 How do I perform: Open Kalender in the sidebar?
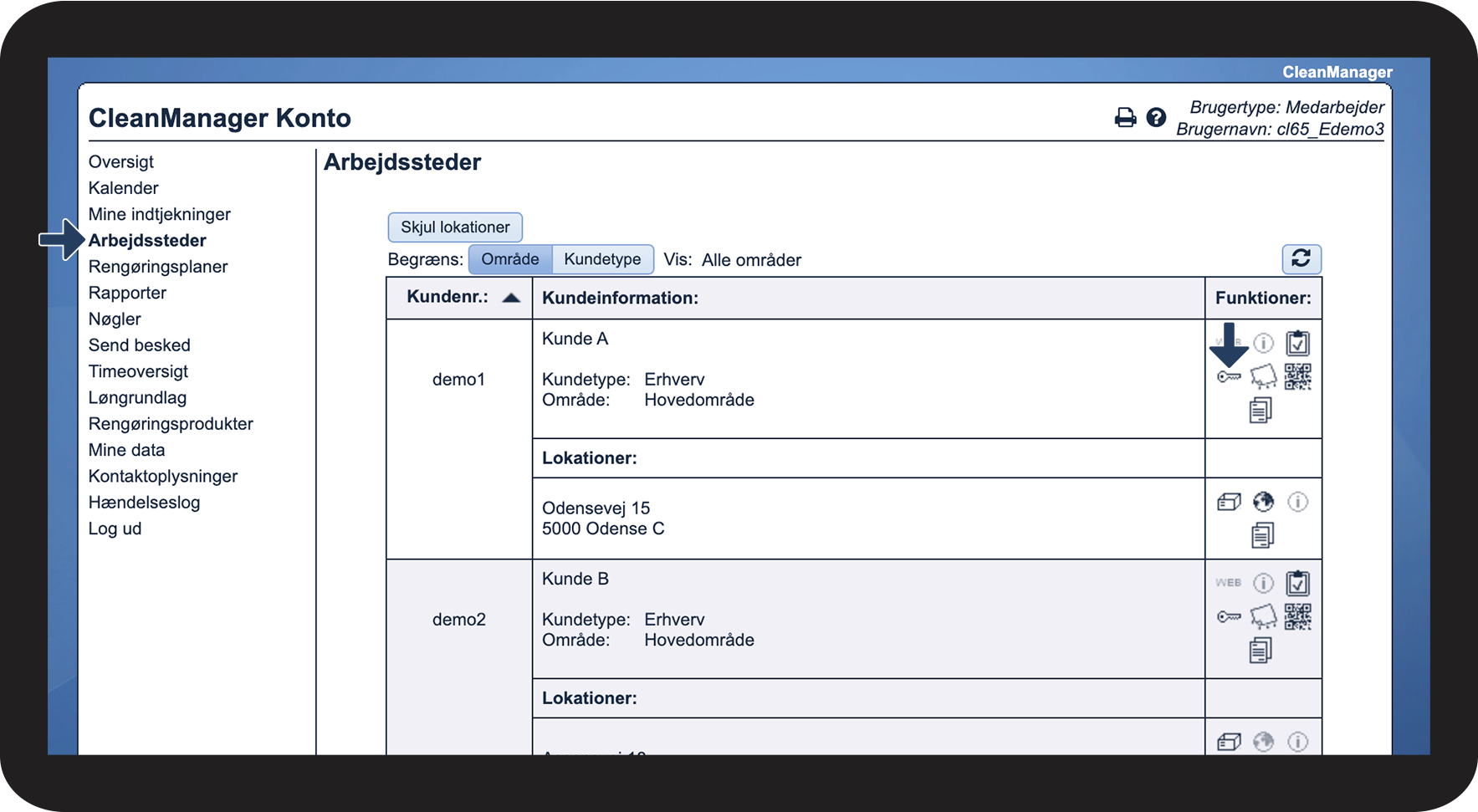click(x=124, y=188)
